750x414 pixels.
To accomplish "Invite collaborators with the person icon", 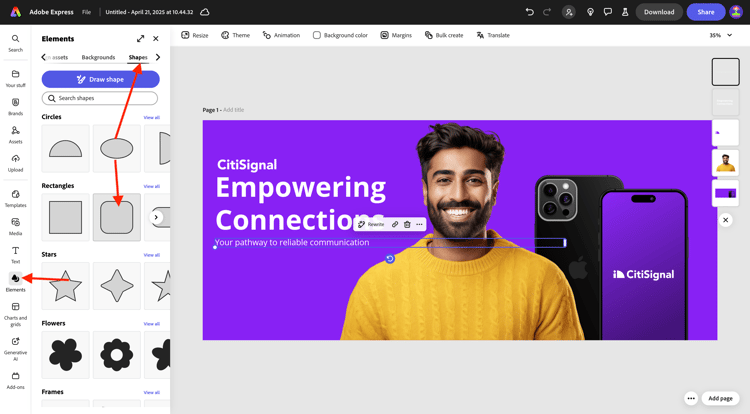I will [x=569, y=12].
